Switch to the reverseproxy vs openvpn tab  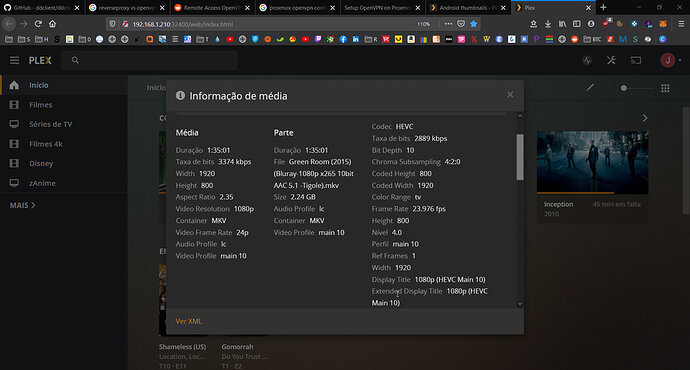tap(127, 8)
